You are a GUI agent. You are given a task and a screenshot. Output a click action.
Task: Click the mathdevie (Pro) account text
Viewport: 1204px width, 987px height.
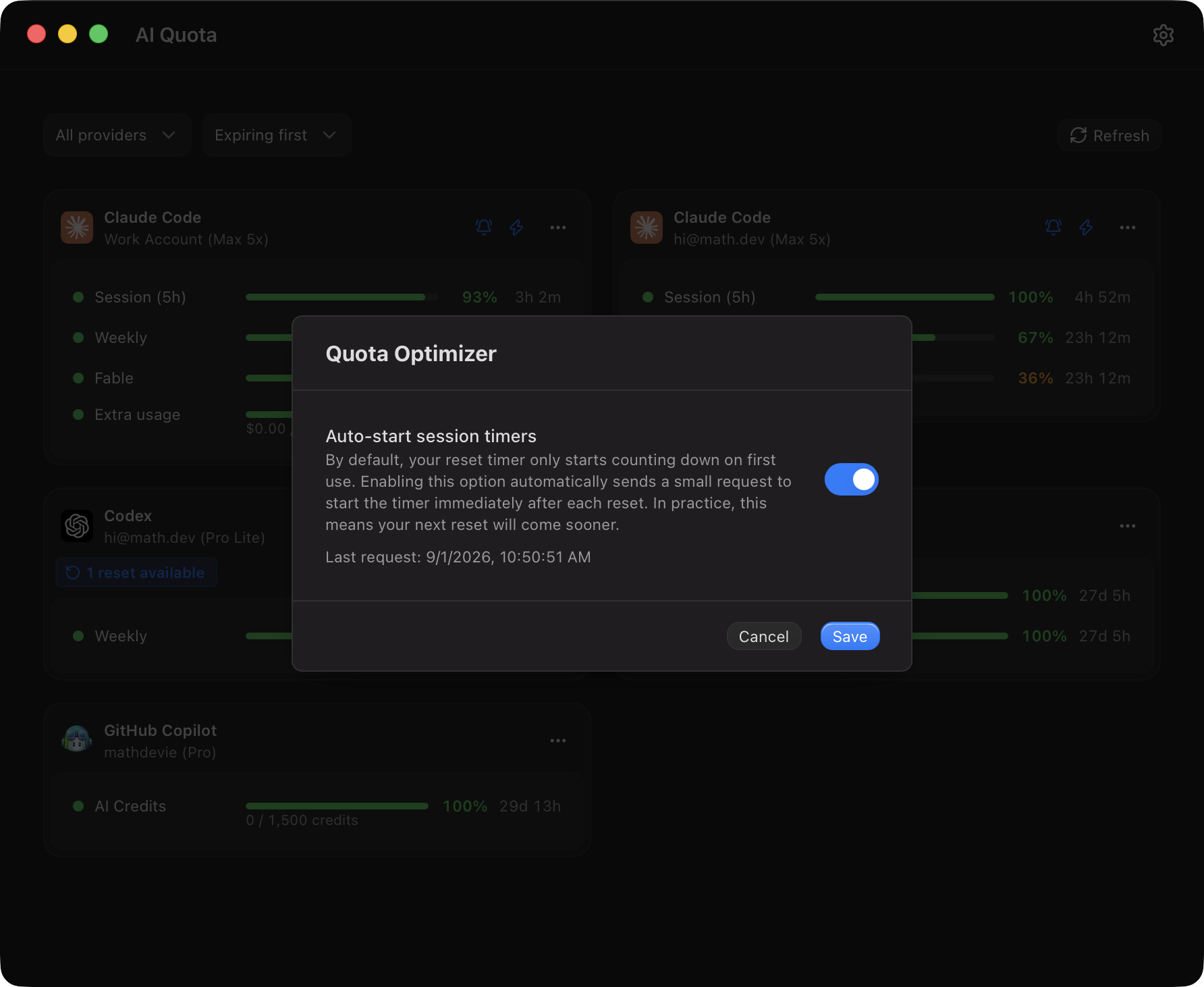(x=160, y=752)
